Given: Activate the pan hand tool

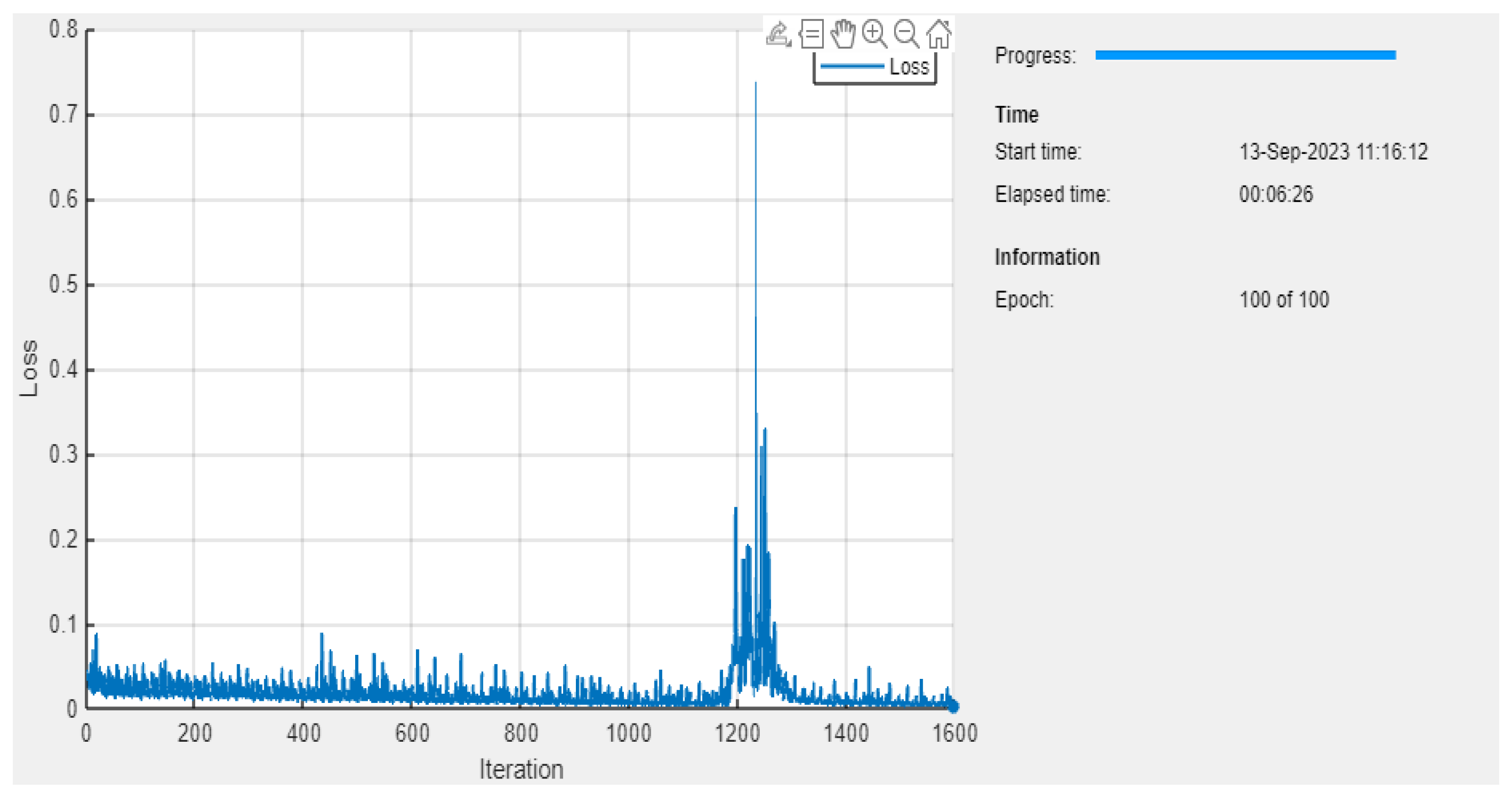Looking at the screenshot, I should pyautogui.click(x=843, y=33).
